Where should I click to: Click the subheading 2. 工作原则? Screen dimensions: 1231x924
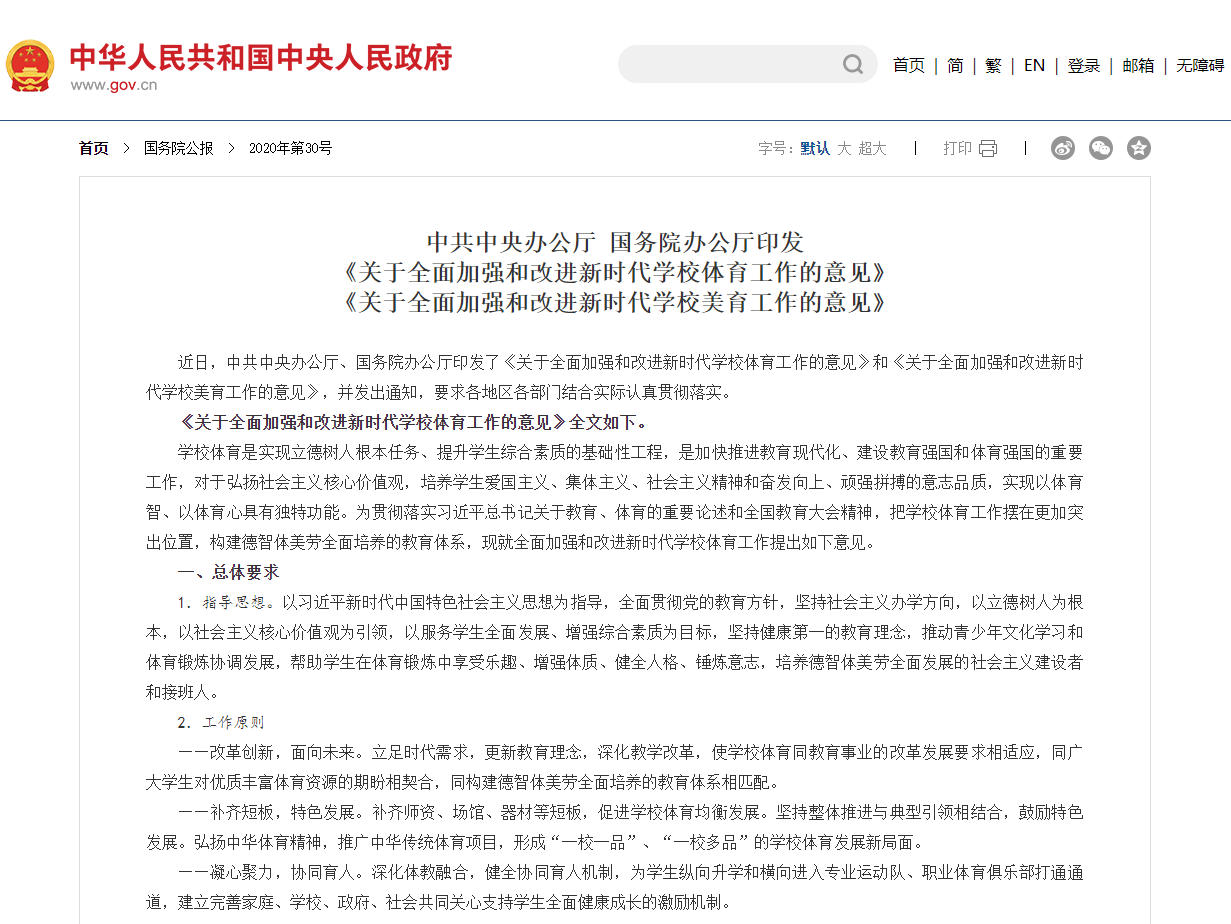coord(221,722)
